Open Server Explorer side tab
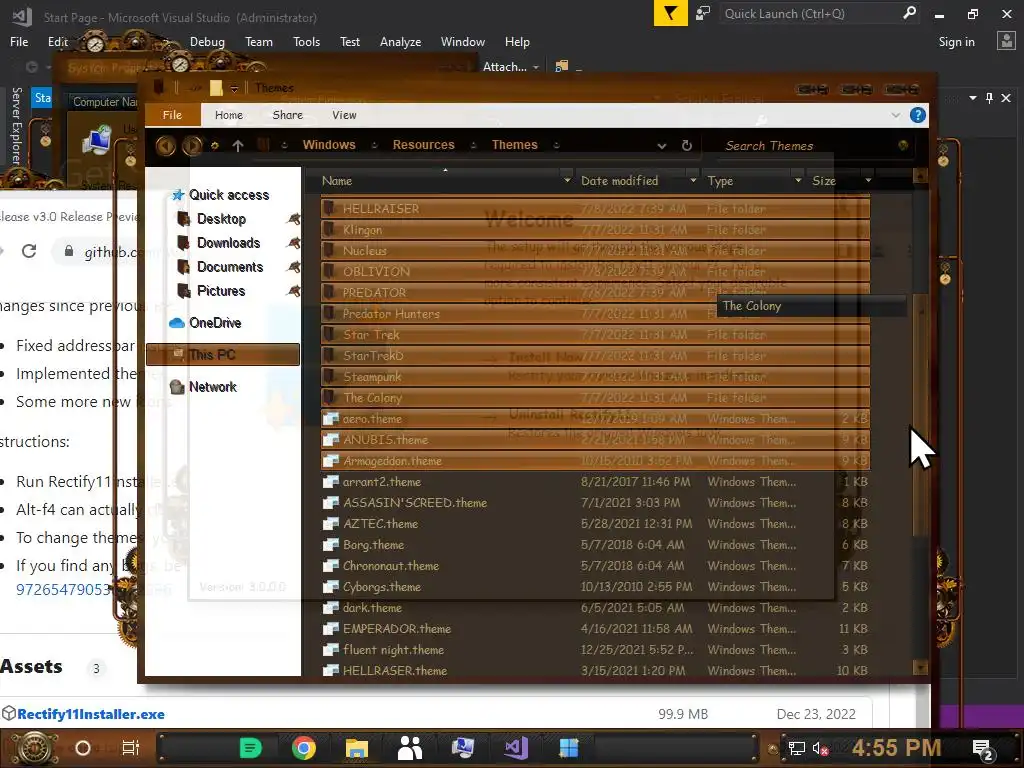 pos(17,125)
